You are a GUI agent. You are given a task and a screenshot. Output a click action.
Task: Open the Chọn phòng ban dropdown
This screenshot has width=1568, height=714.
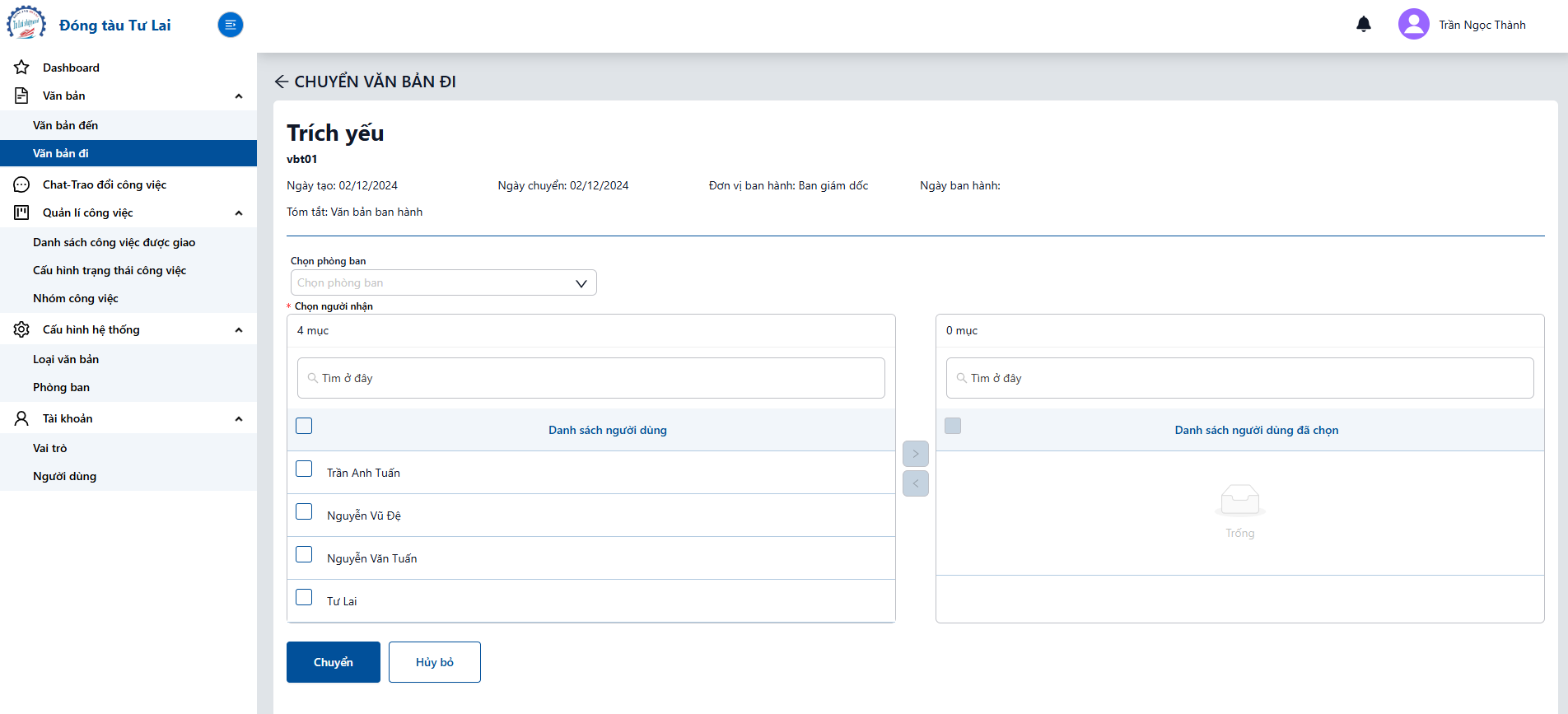443,282
